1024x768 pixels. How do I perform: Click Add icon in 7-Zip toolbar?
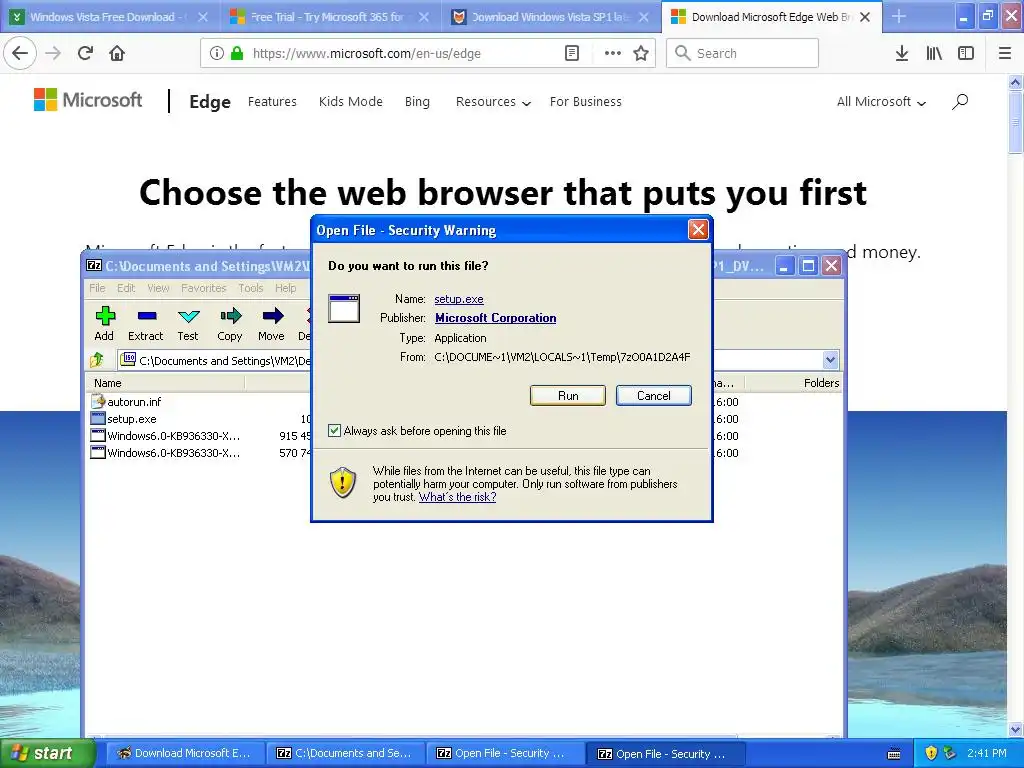(104, 324)
